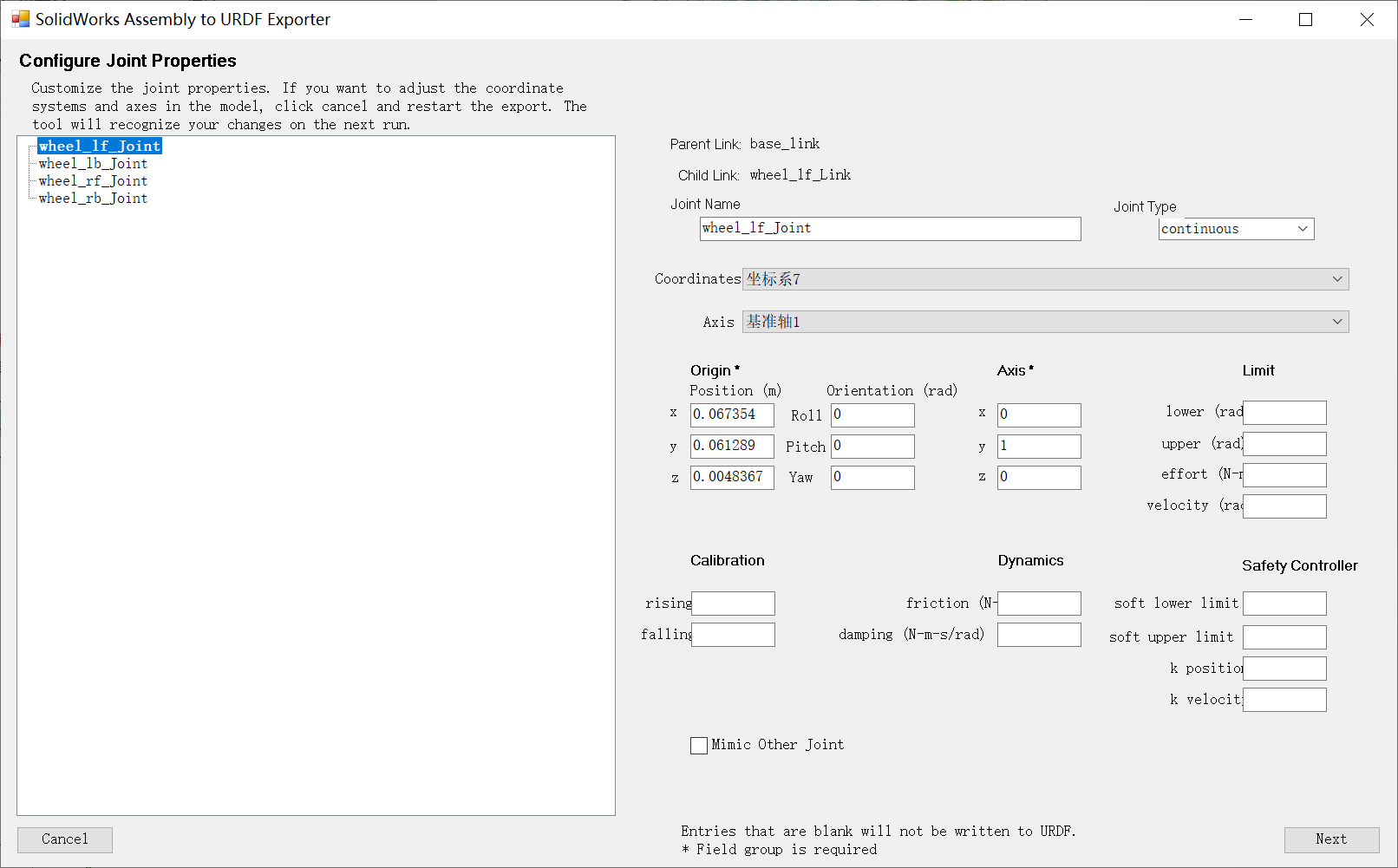
Task: Click the Calibration falling field
Action: coord(733,635)
